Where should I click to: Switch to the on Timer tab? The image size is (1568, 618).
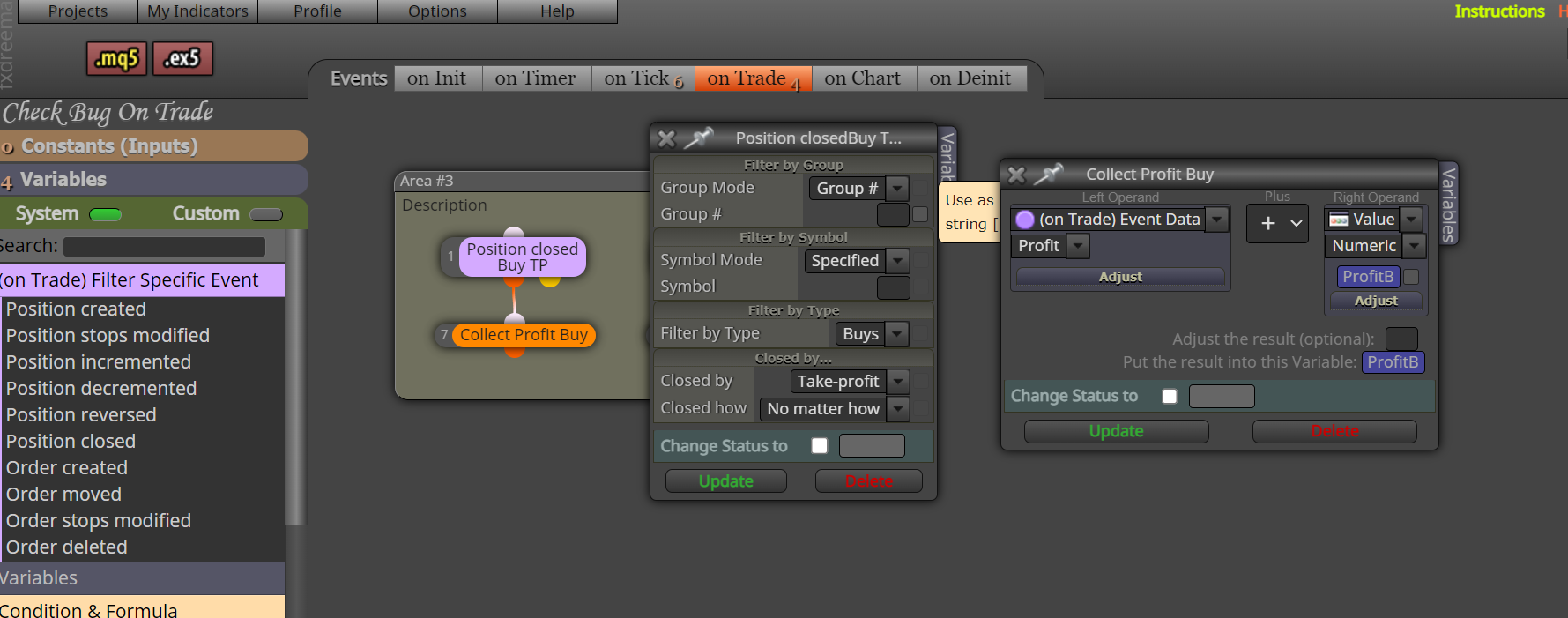click(x=536, y=78)
